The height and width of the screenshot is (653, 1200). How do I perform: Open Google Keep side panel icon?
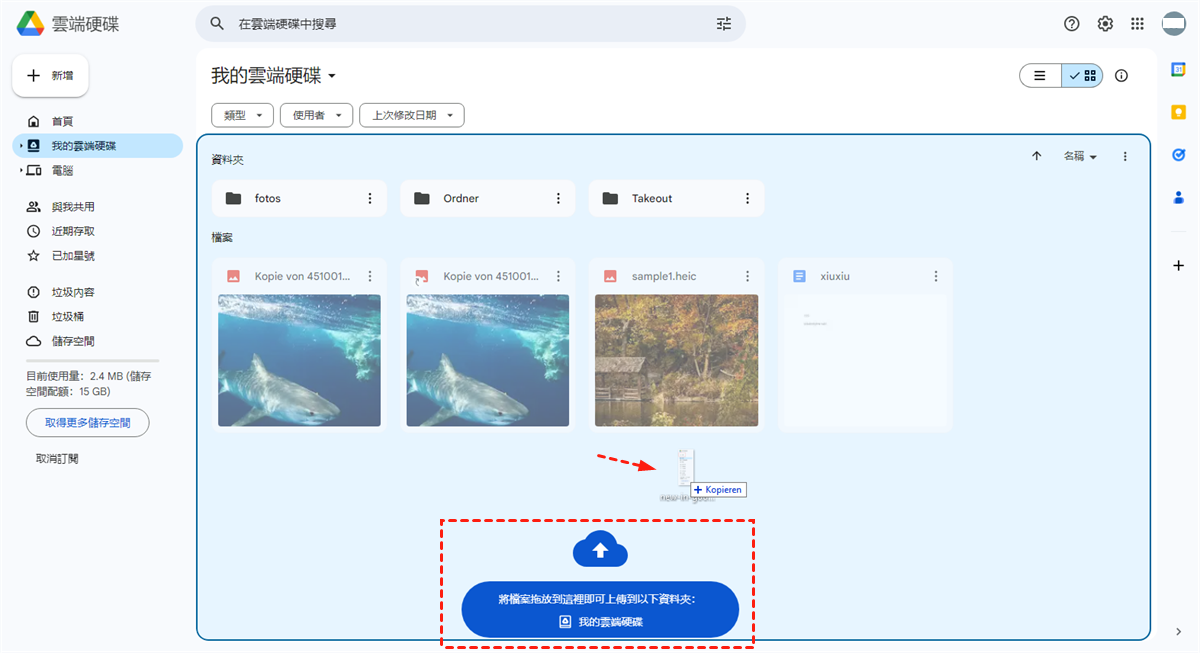(x=1178, y=112)
